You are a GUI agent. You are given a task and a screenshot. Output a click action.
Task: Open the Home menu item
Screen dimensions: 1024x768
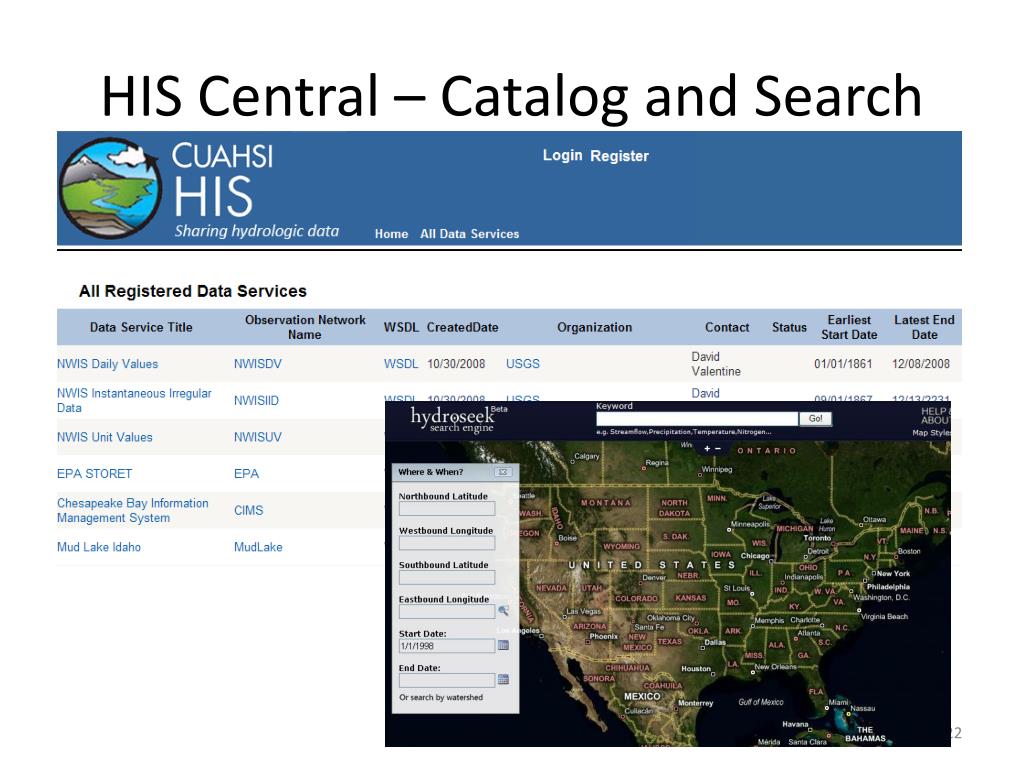pos(391,234)
